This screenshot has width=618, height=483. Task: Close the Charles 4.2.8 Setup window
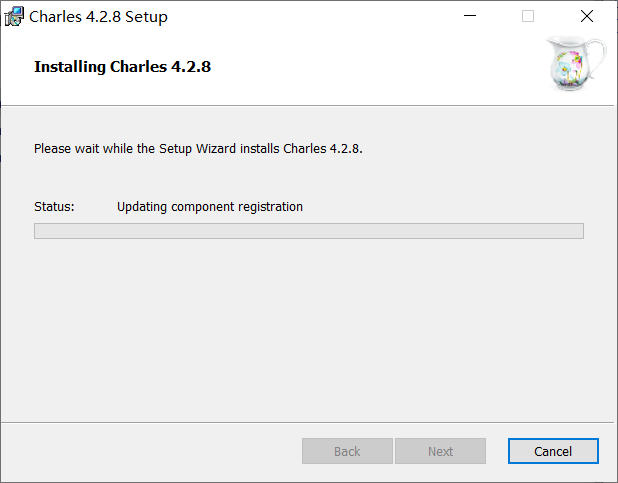tap(587, 16)
